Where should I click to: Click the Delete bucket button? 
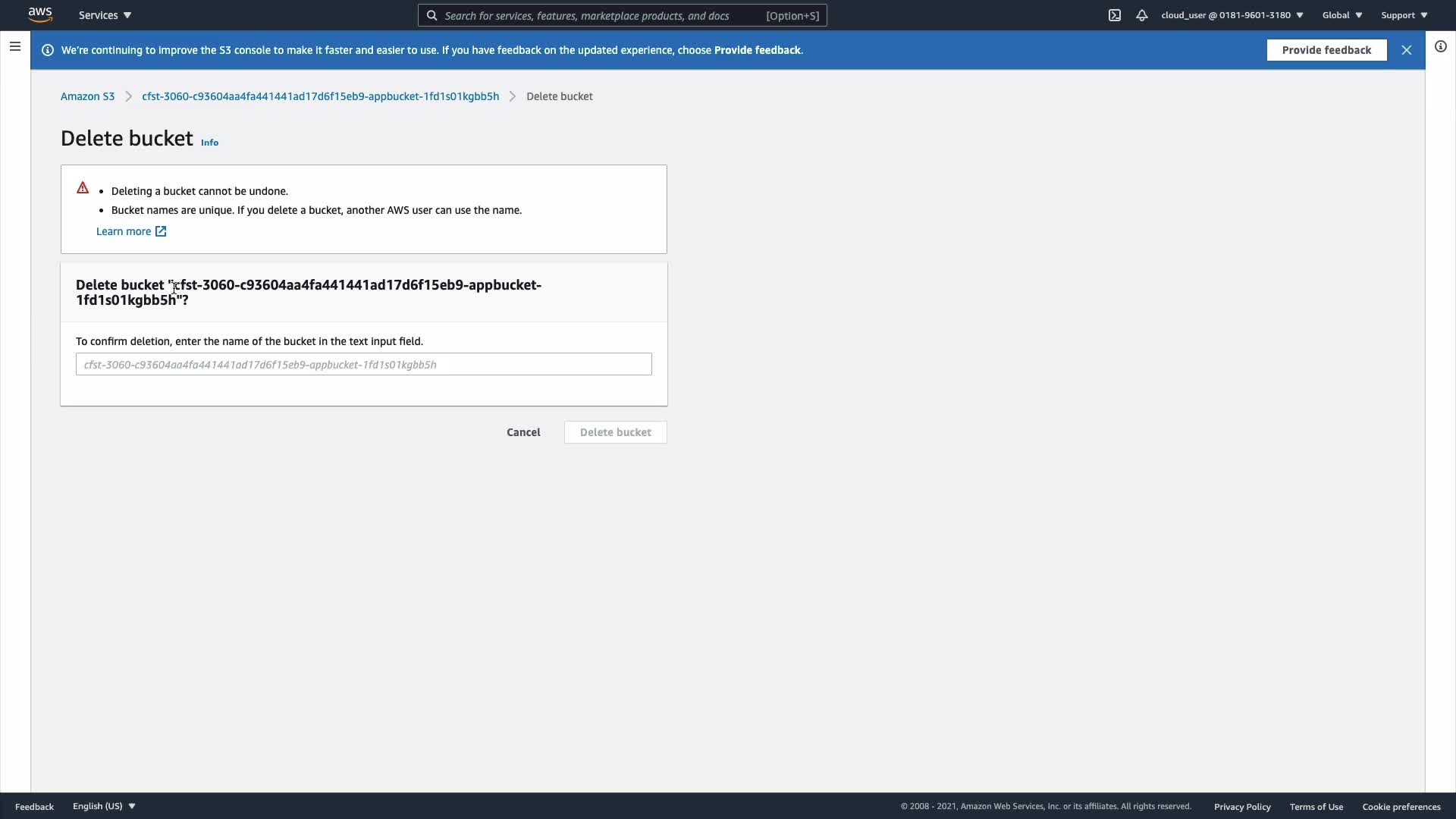point(615,432)
